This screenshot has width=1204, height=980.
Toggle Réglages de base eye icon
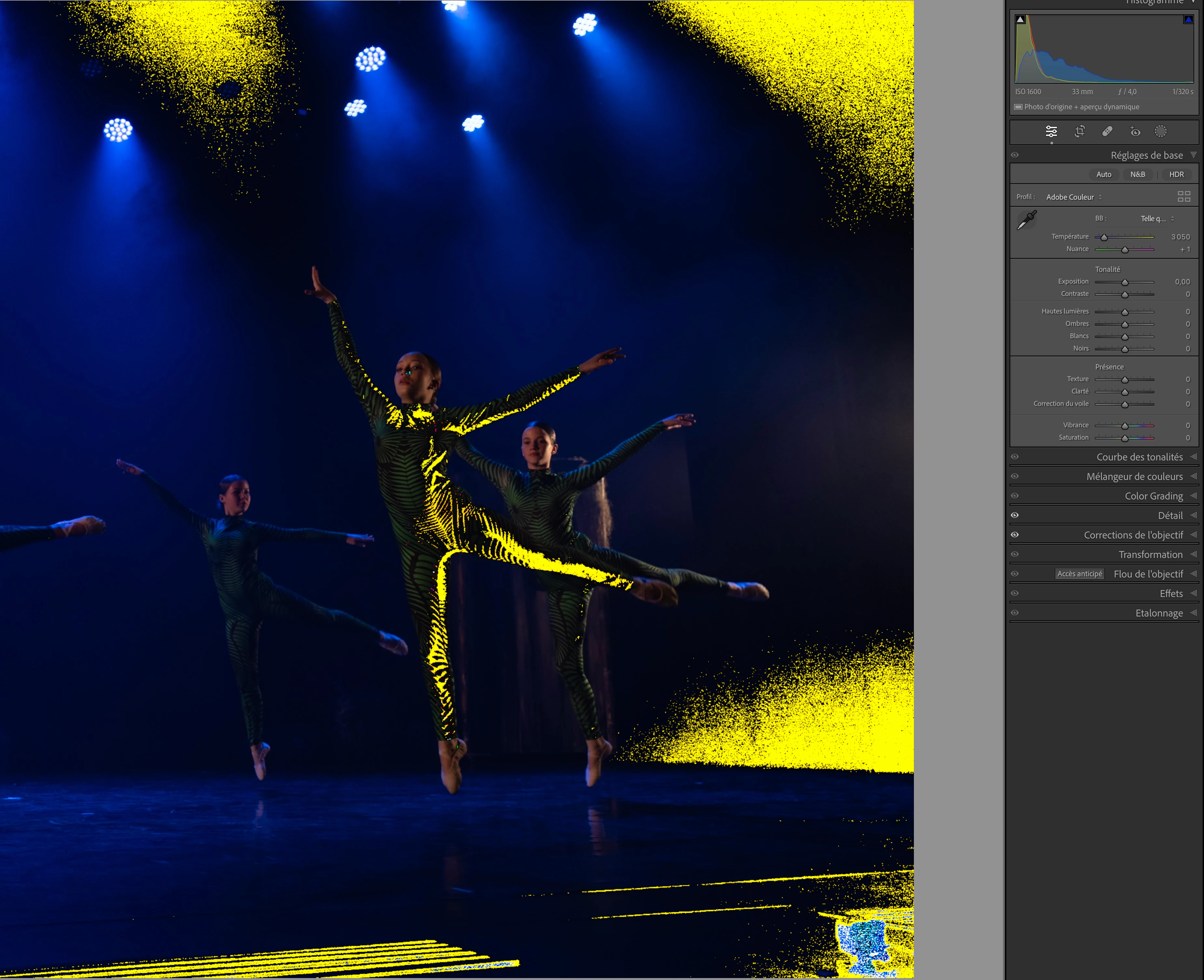(x=1015, y=155)
